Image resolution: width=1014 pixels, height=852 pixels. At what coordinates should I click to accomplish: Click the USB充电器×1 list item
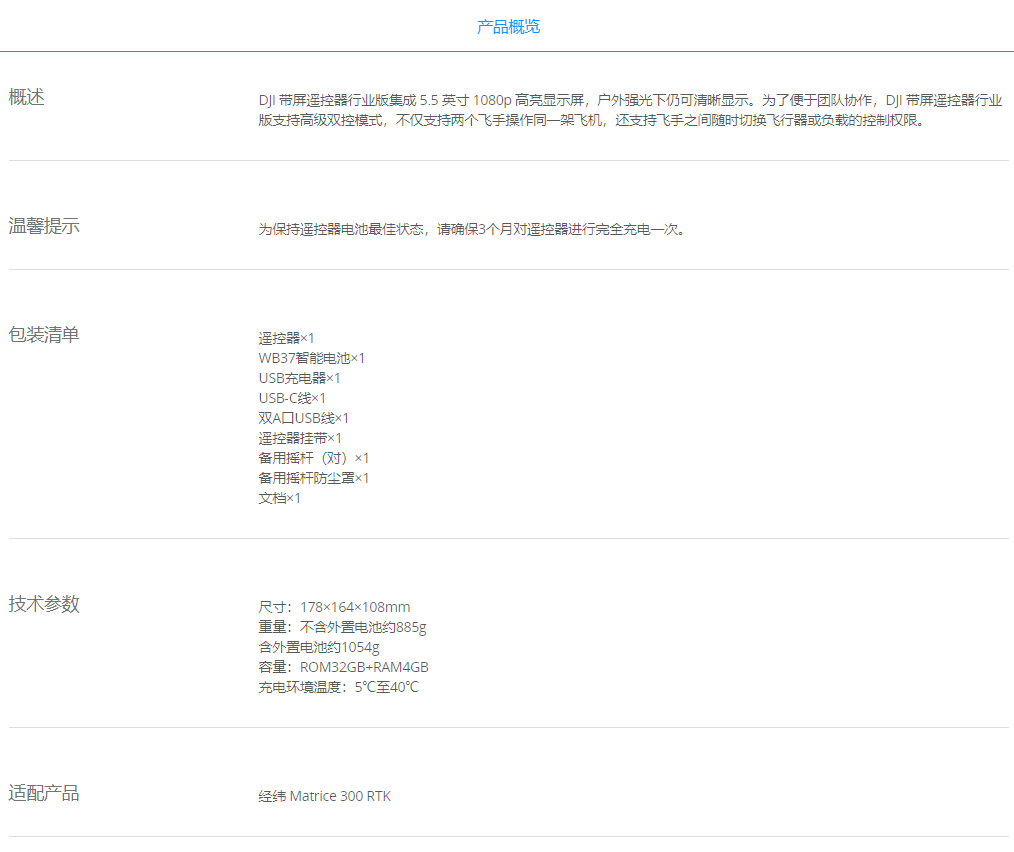299,378
